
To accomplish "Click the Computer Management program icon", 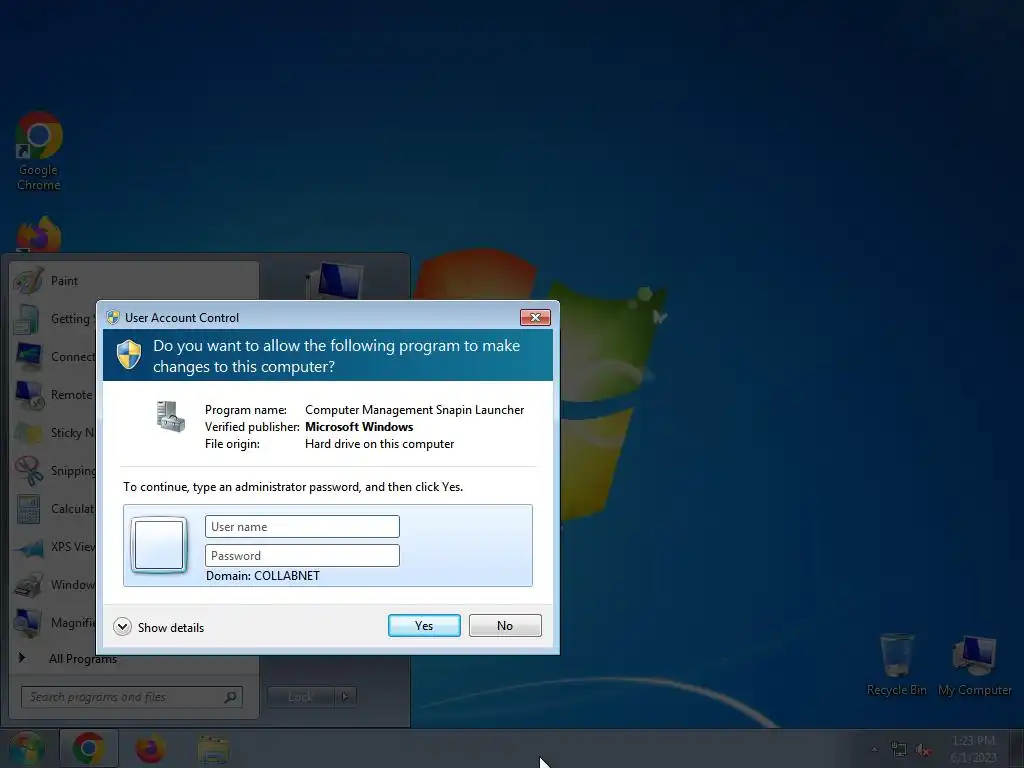I will point(170,416).
